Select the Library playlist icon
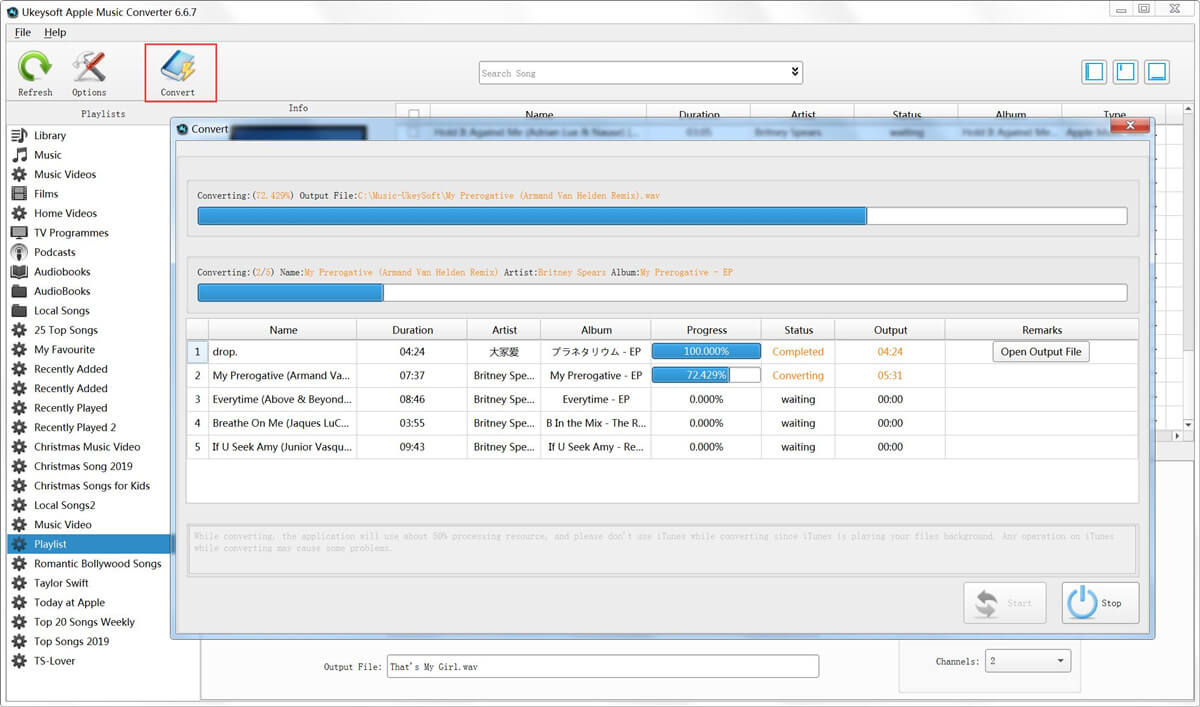1200x707 pixels. click(x=19, y=135)
